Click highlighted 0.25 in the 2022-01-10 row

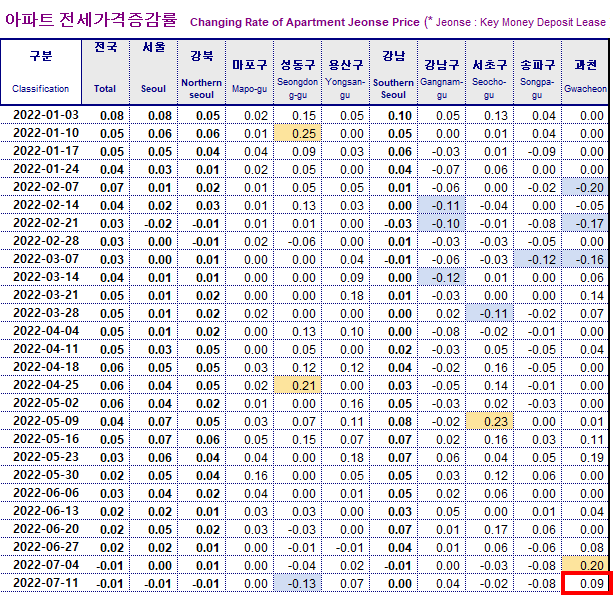[x=298, y=133]
